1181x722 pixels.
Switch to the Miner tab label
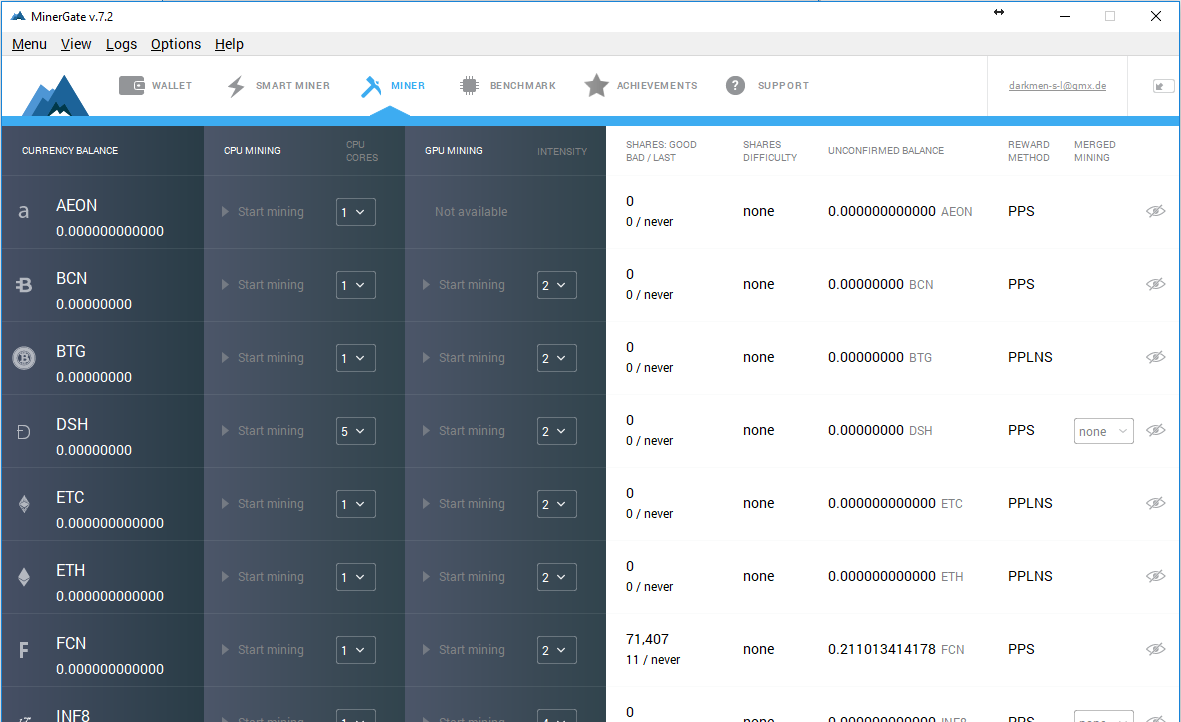[x=408, y=86]
